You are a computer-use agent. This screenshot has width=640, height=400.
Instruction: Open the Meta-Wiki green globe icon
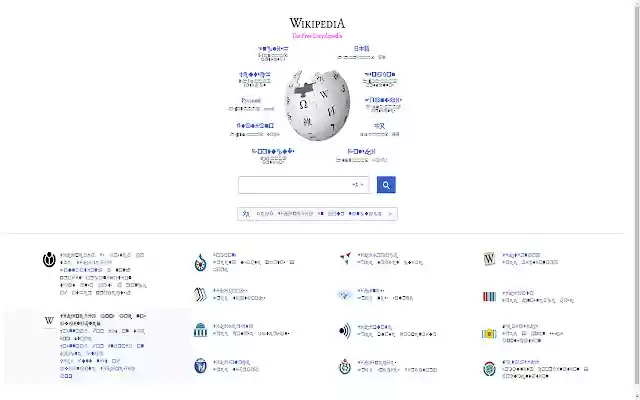(489, 369)
